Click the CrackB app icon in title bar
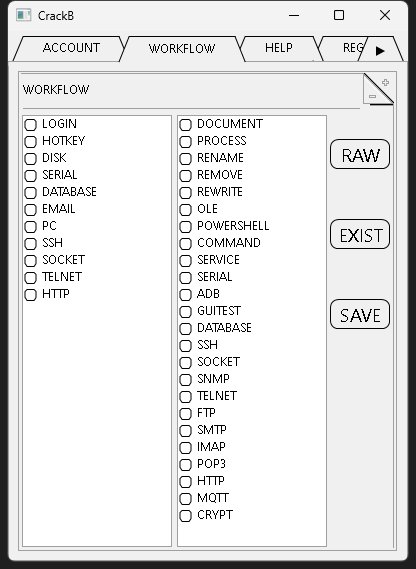 pyautogui.click(x=24, y=15)
